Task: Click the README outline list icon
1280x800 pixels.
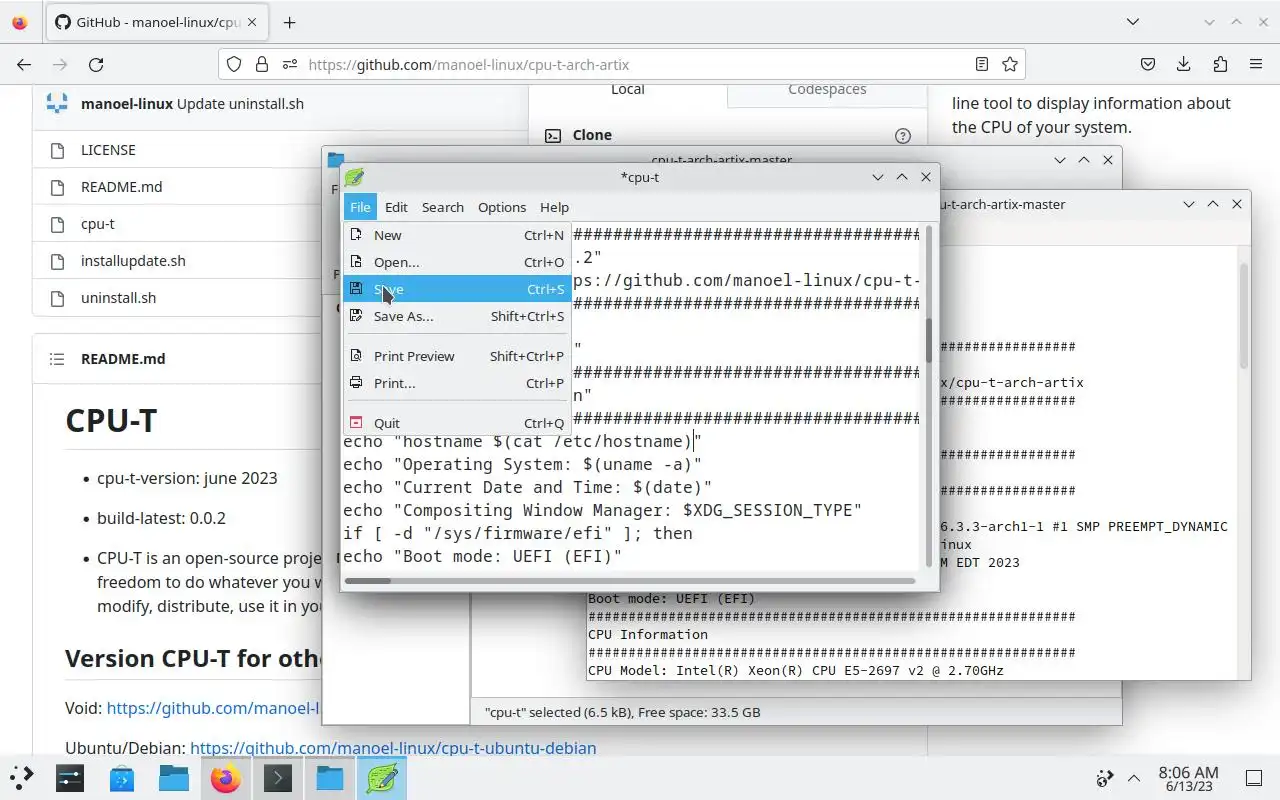Action: pos(57,359)
